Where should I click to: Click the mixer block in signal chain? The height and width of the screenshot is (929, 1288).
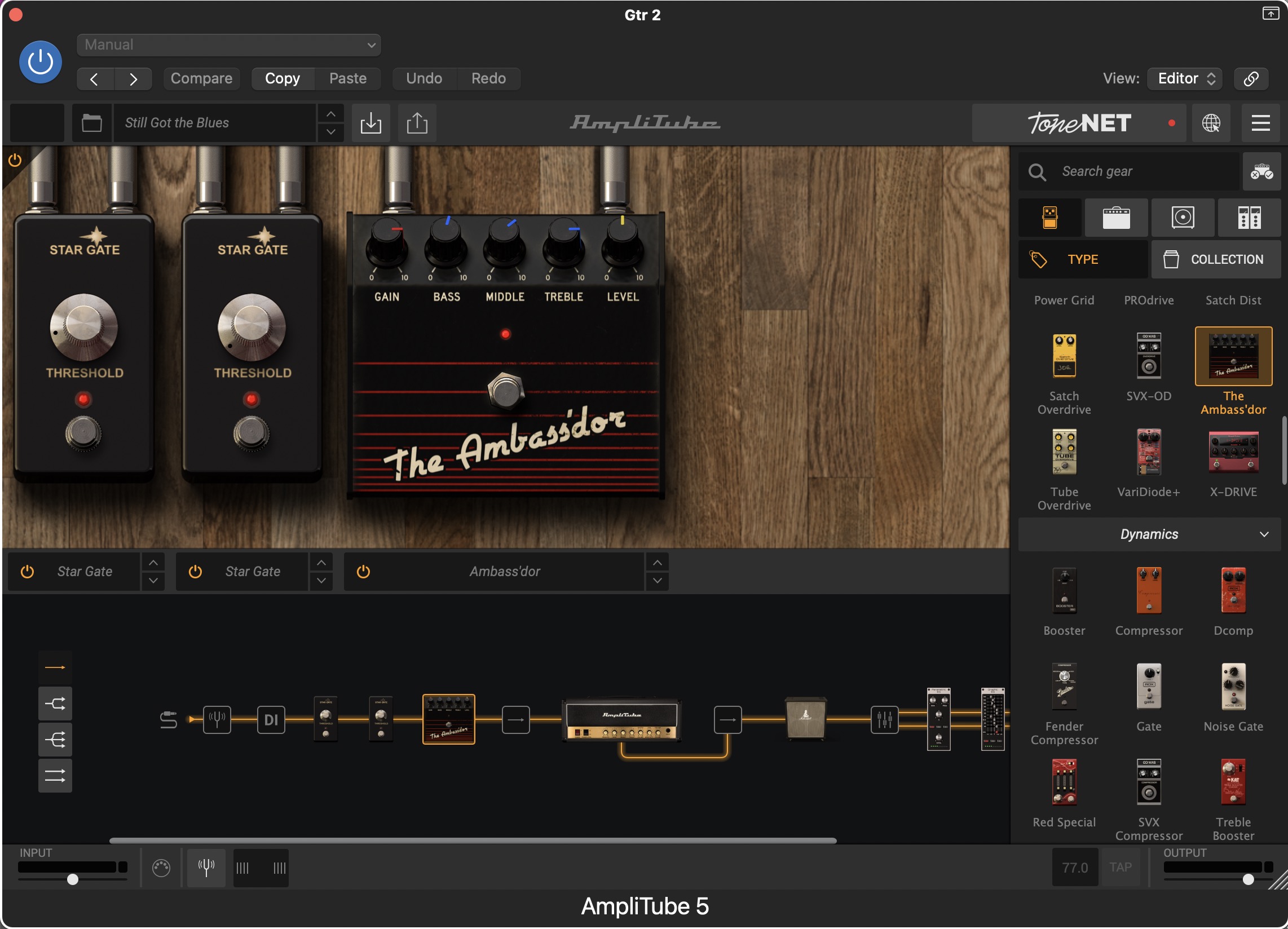point(884,720)
